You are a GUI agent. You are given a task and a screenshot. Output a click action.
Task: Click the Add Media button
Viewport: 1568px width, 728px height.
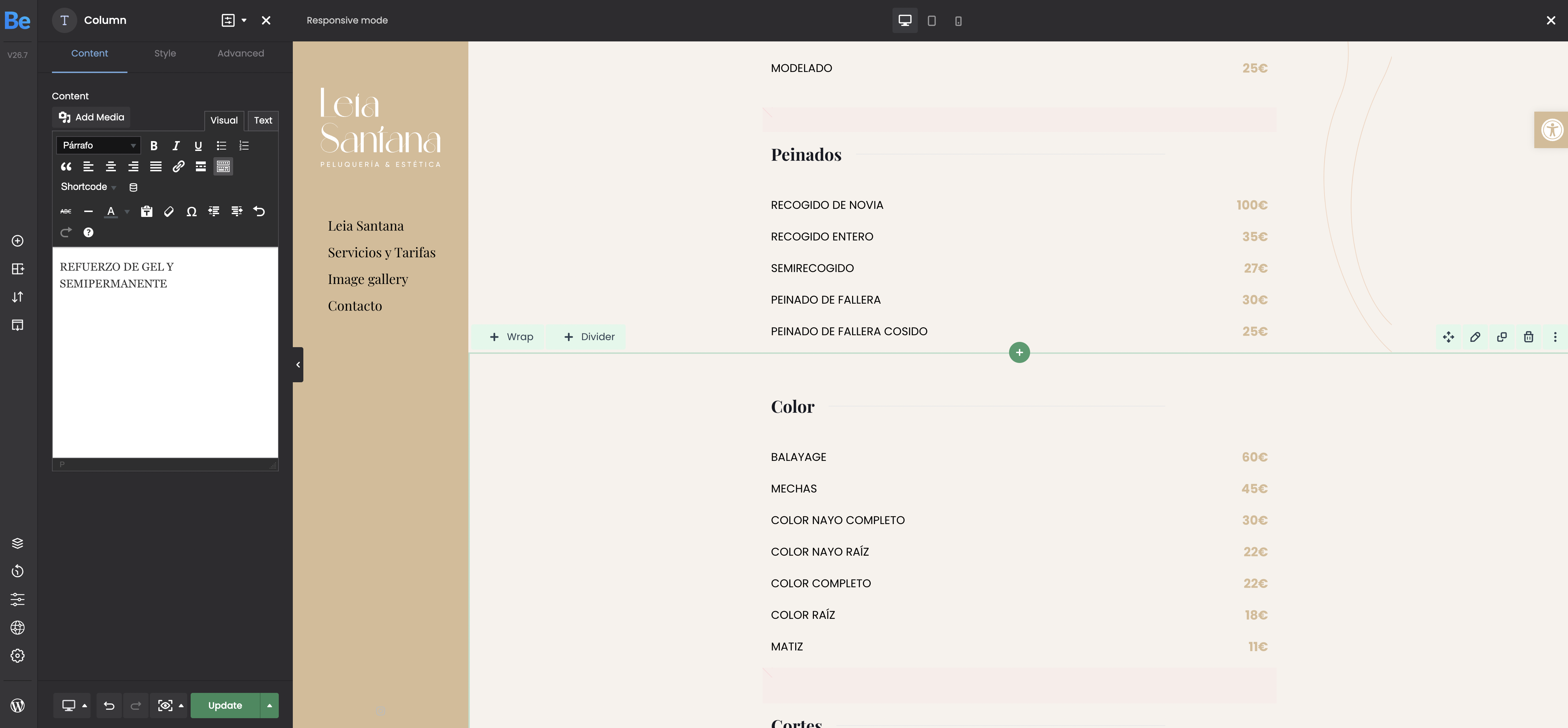(92, 117)
